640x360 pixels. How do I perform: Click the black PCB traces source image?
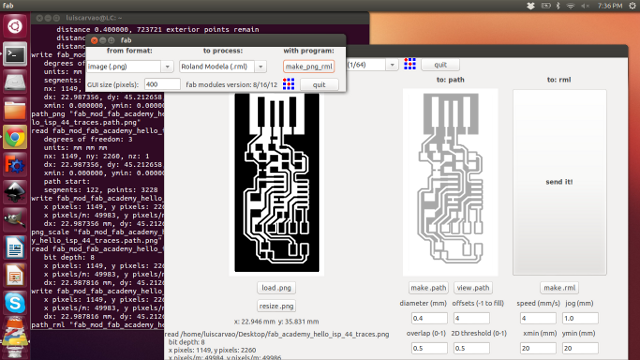pos(277,182)
